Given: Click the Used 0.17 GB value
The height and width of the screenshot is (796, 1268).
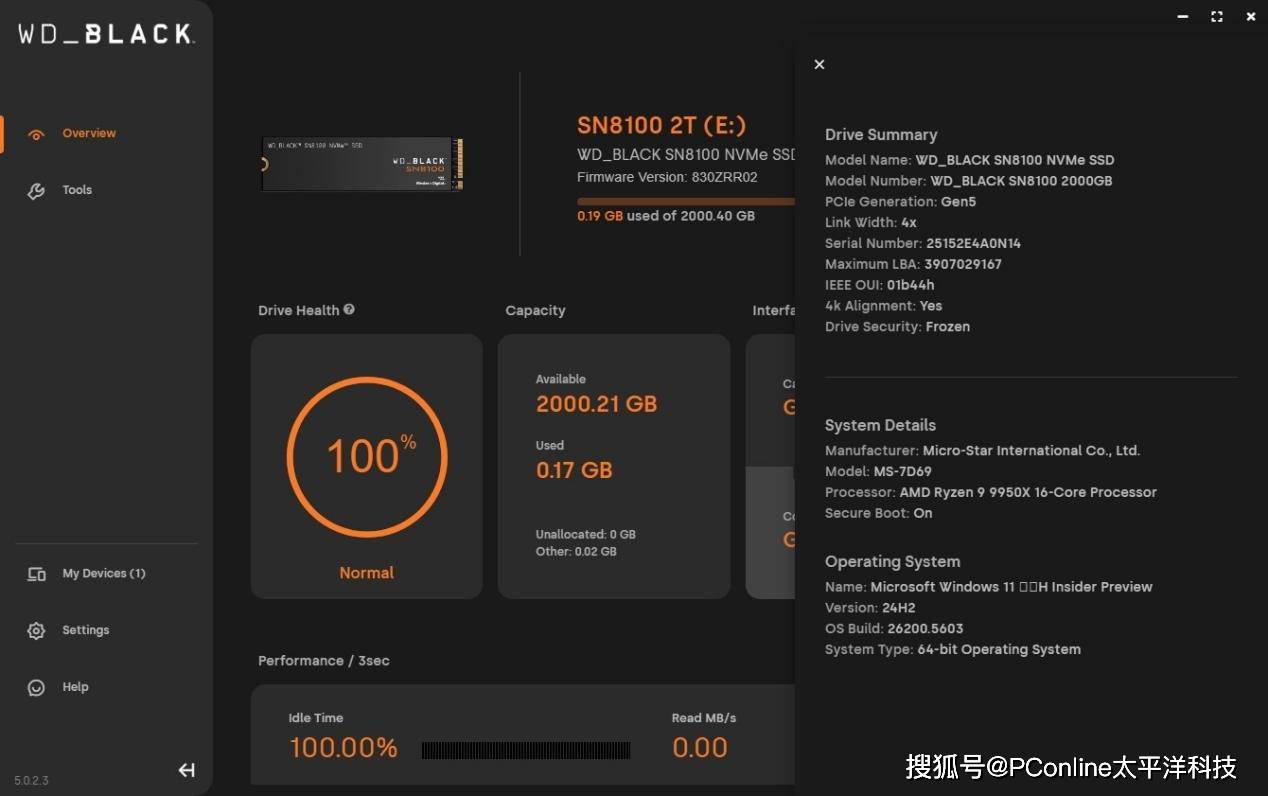Looking at the screenshot, I should tap(574, 471).
